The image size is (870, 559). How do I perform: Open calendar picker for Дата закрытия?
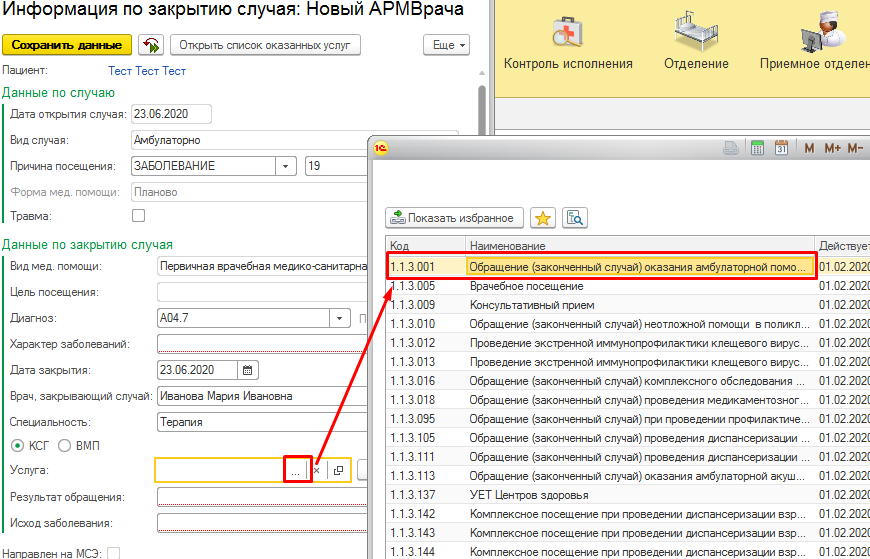pyautogui.click(x=248, y=370)
